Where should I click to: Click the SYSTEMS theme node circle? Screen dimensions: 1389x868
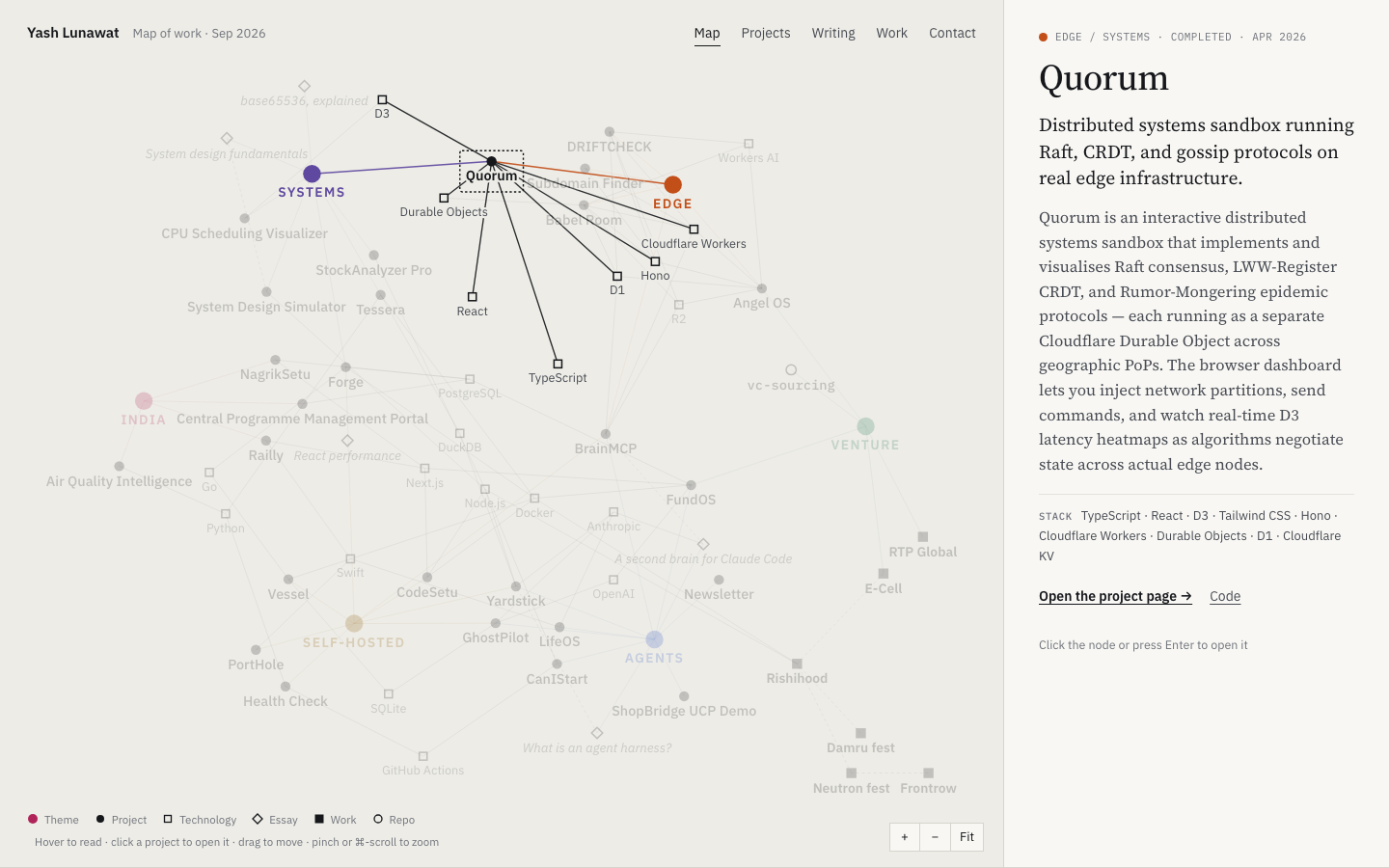(312, 174)
